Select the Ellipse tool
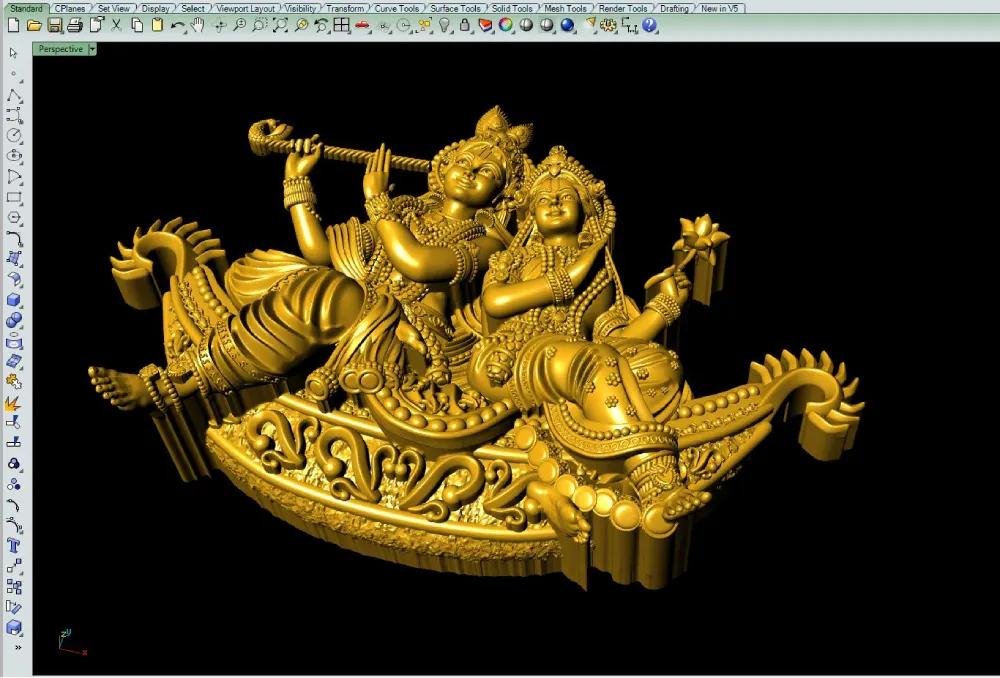The width and height of the screenshot is (1000, 678). point(13,156)
